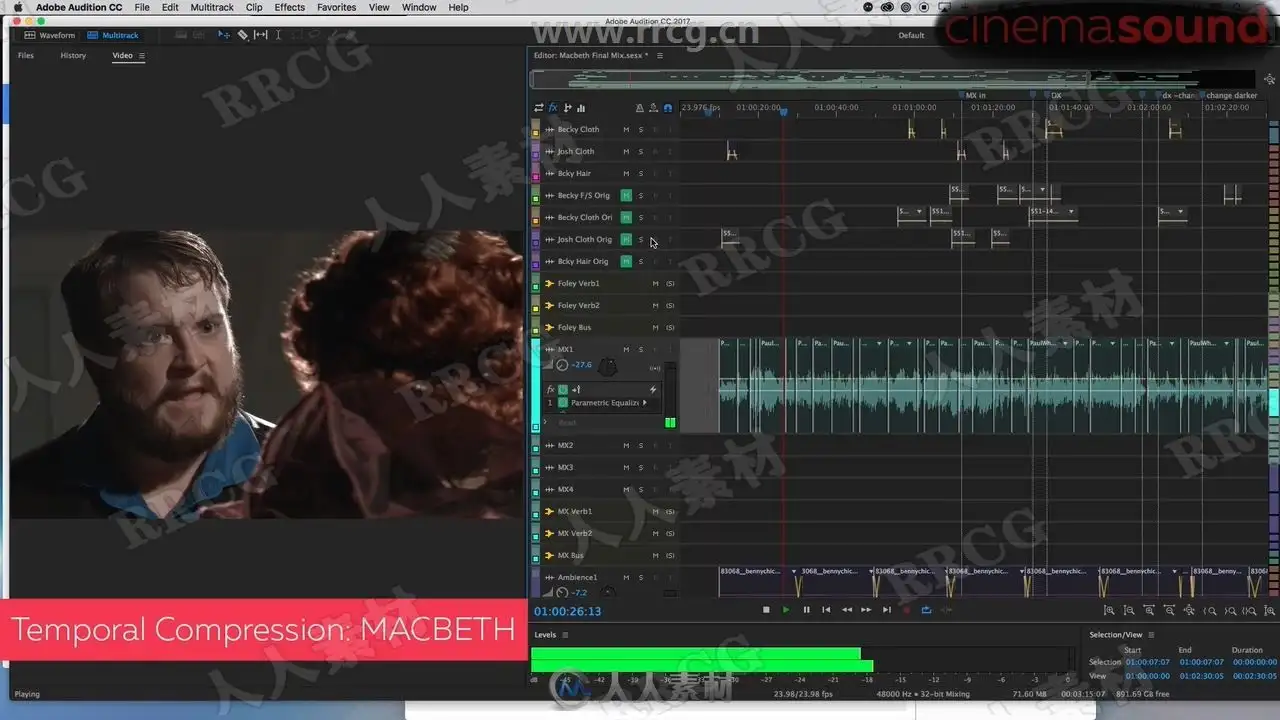Adjust the MX1 volume knob
This screenshot has height=720, width=1280.
click(x=562, y=366)
